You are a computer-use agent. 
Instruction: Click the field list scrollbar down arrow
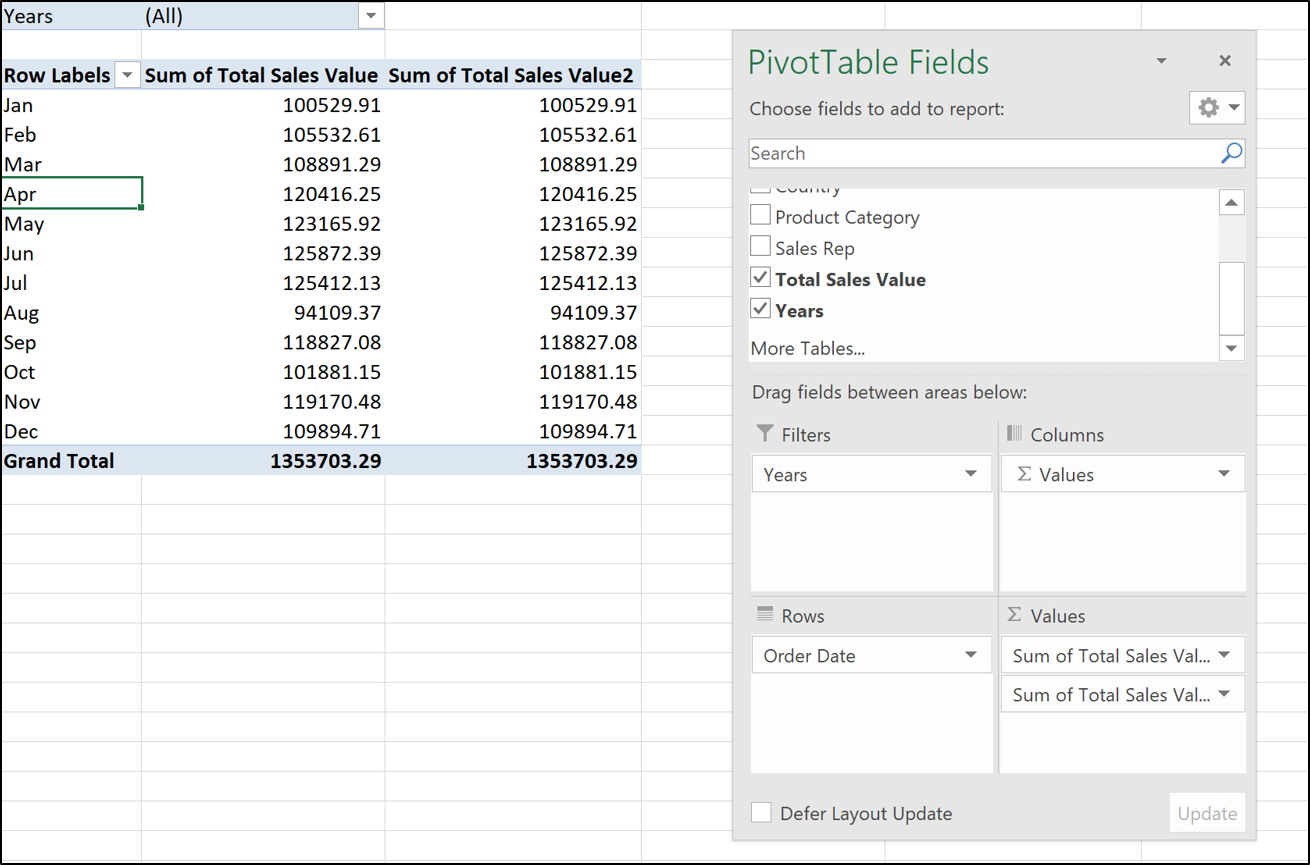point(1232,348)
